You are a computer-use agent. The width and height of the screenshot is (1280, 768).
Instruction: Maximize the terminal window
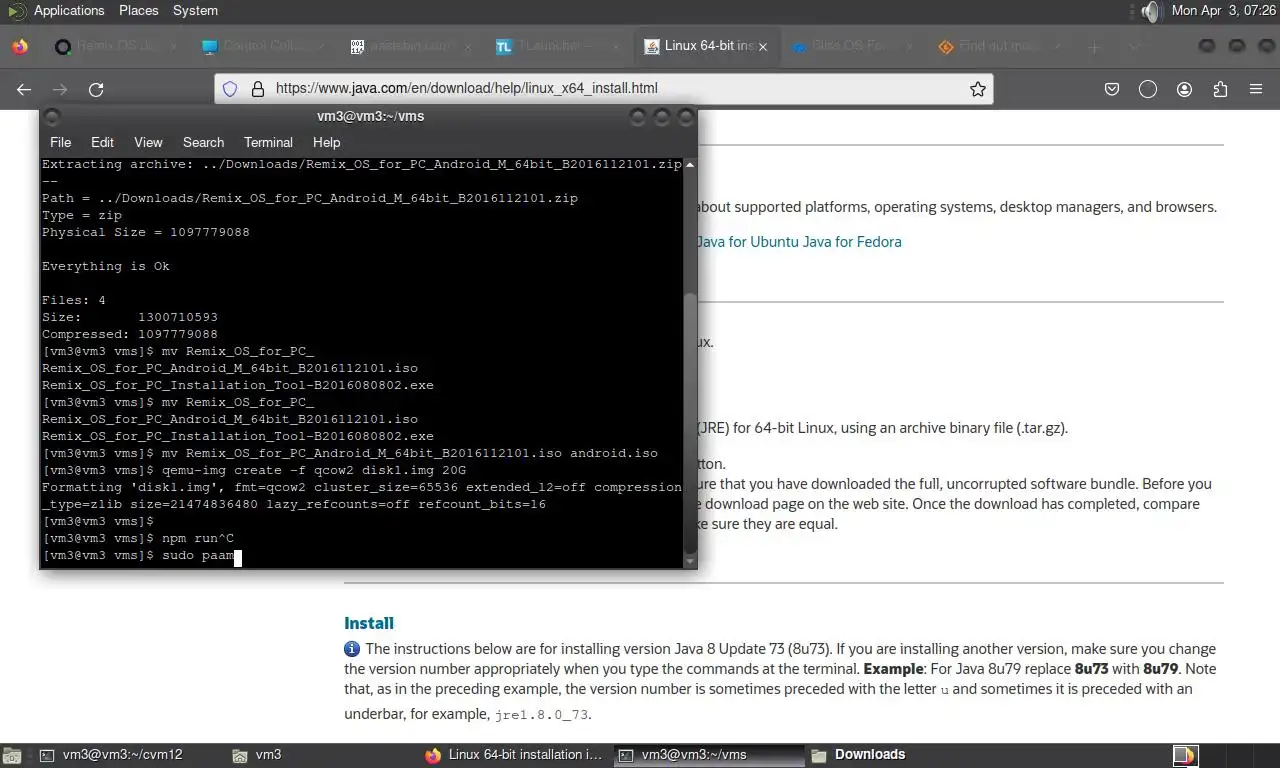(662, 117)
